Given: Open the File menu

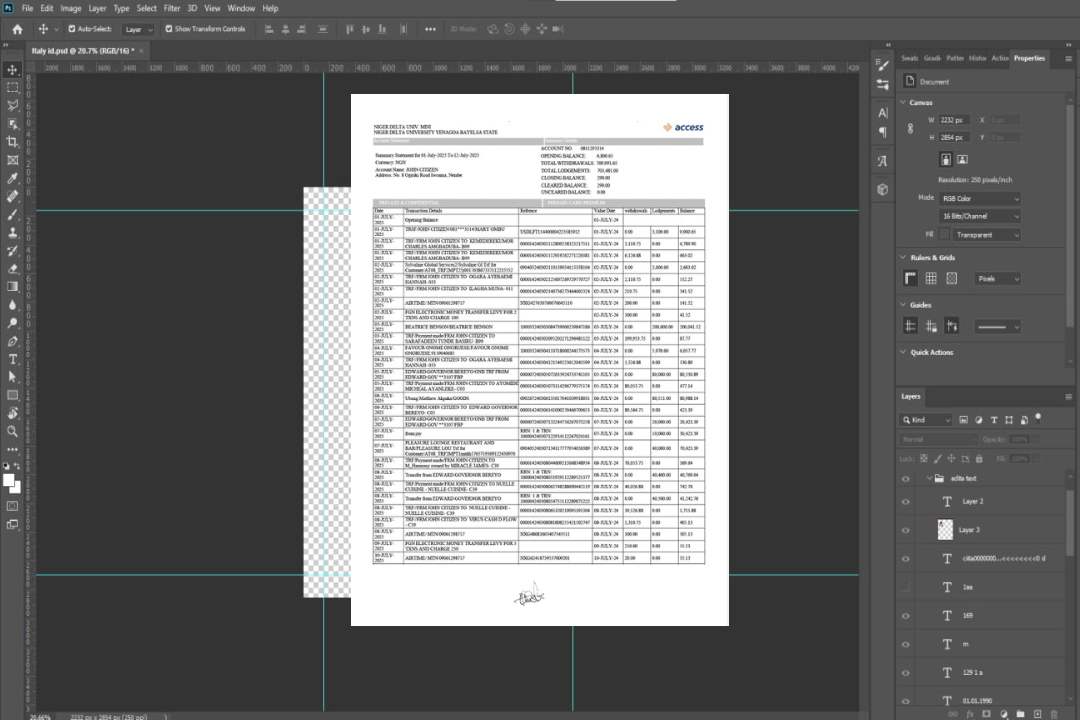Looking at the screenshot, I should click(x=28, y=8).
